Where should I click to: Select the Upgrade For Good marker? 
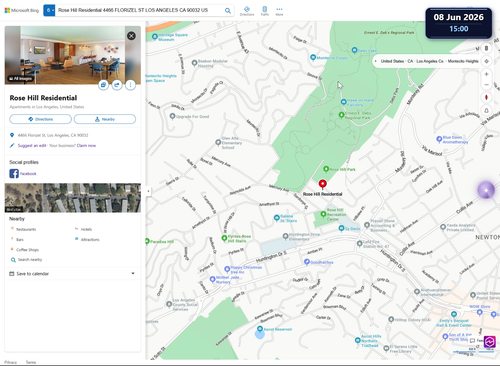tap(172, 116)
